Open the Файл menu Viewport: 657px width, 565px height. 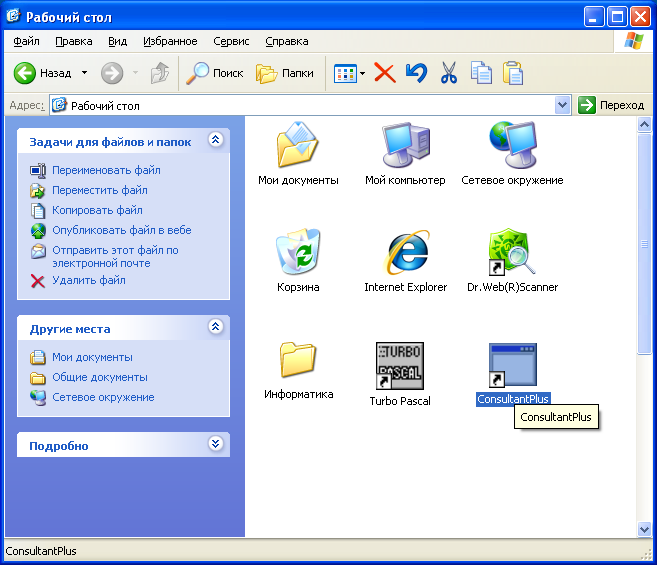point(26,41)
